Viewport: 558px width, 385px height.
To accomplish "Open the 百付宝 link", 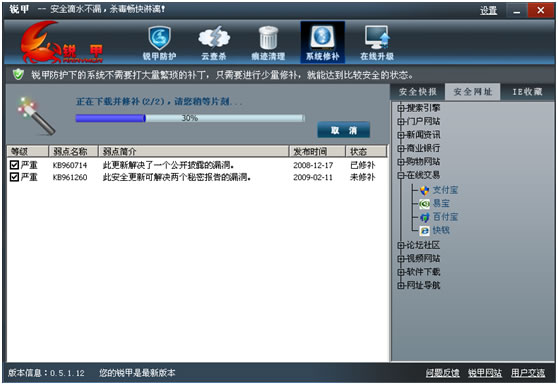I will click(445, 217).
